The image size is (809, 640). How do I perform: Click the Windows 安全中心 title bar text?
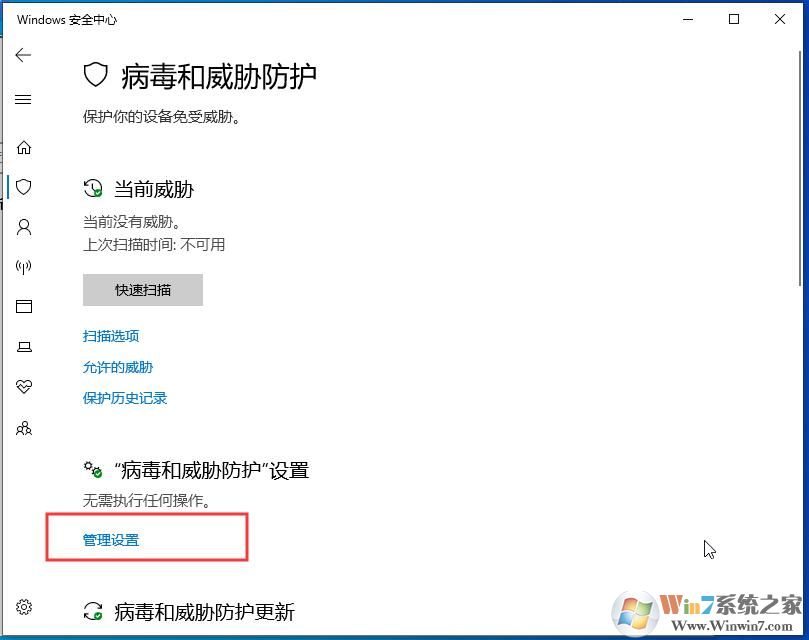67,19
